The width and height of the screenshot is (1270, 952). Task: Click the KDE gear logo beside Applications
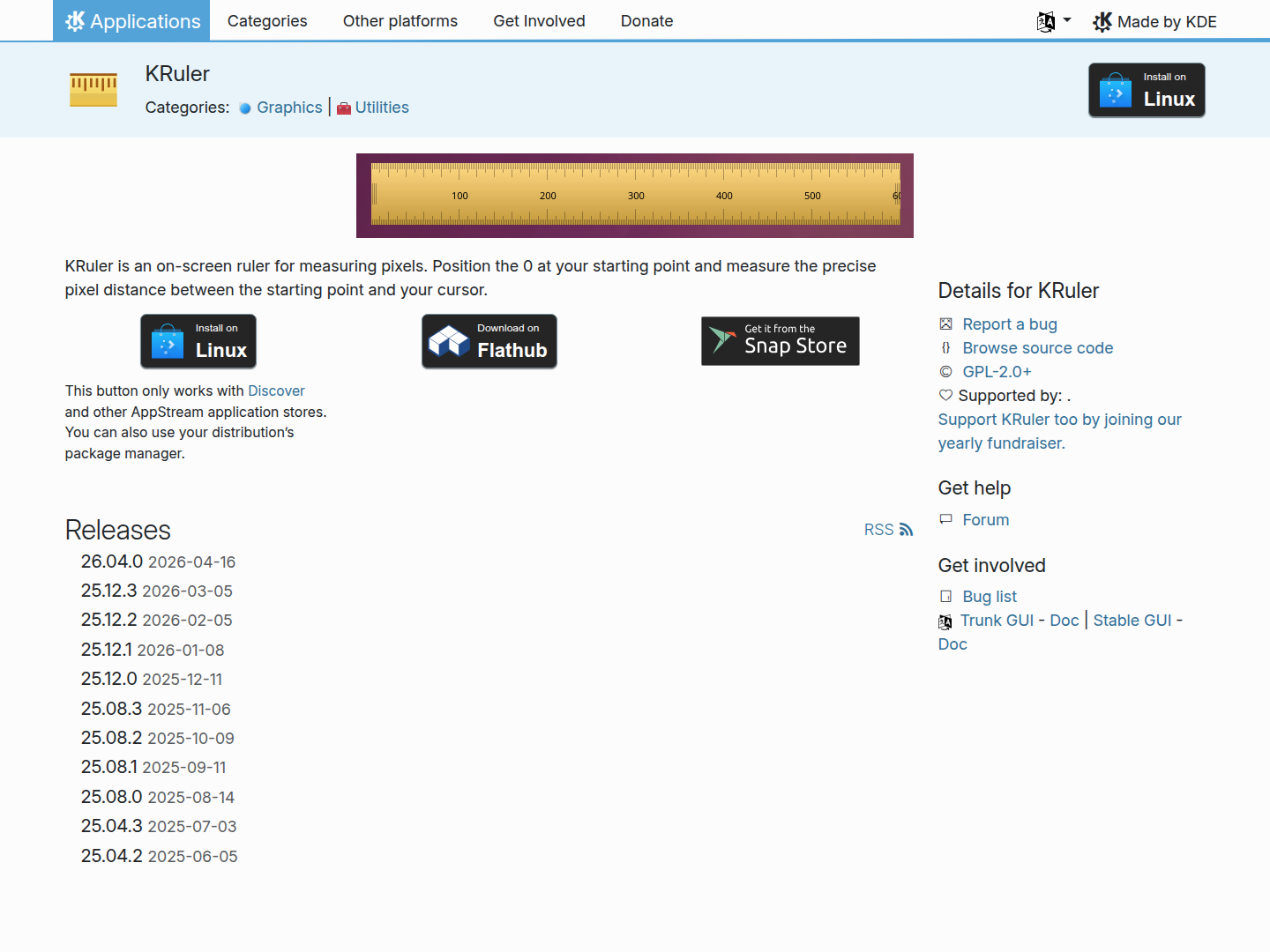pyautogui.click(x=75, y=21)
